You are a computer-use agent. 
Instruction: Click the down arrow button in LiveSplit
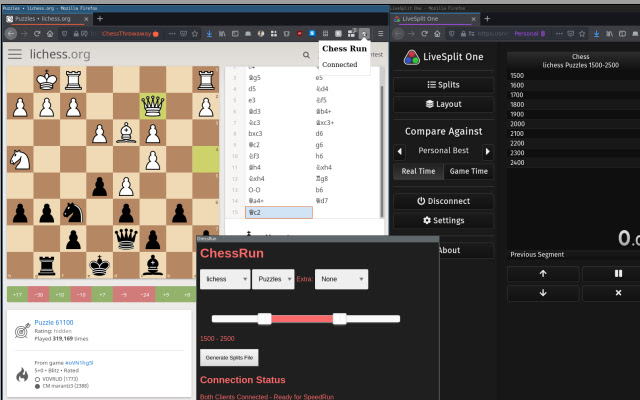(543, 293)
